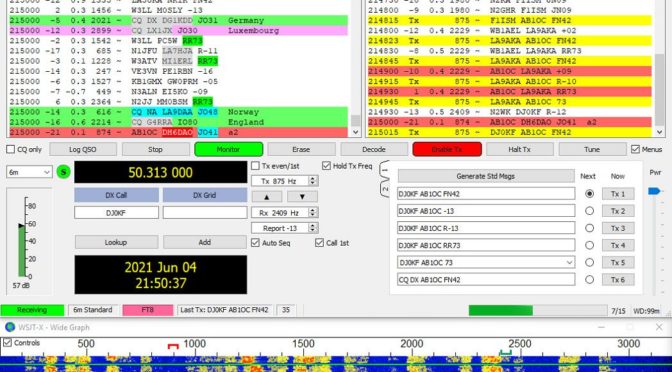Open the 6m band dropdown
Viewport: 672px width, 372px height.
point(29,172)
